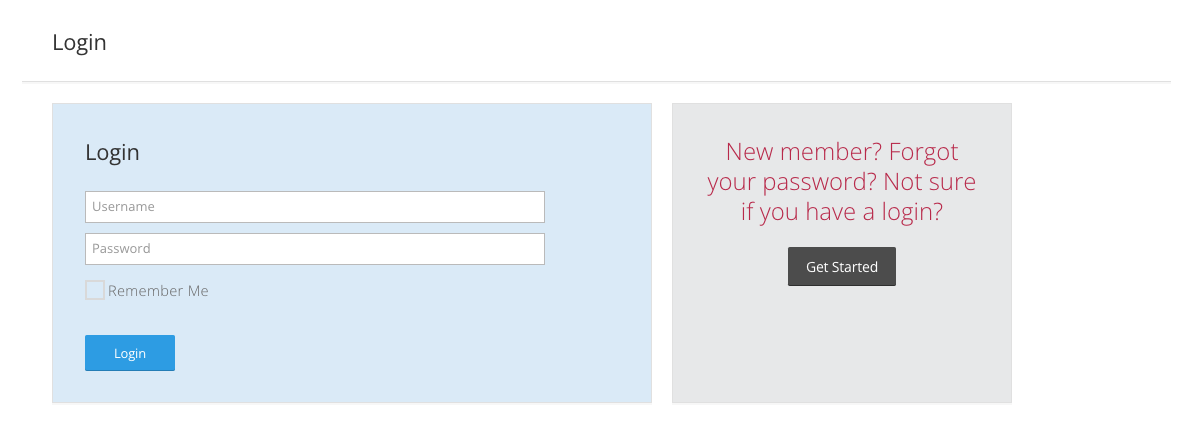Select the Login page title at top

79,43
